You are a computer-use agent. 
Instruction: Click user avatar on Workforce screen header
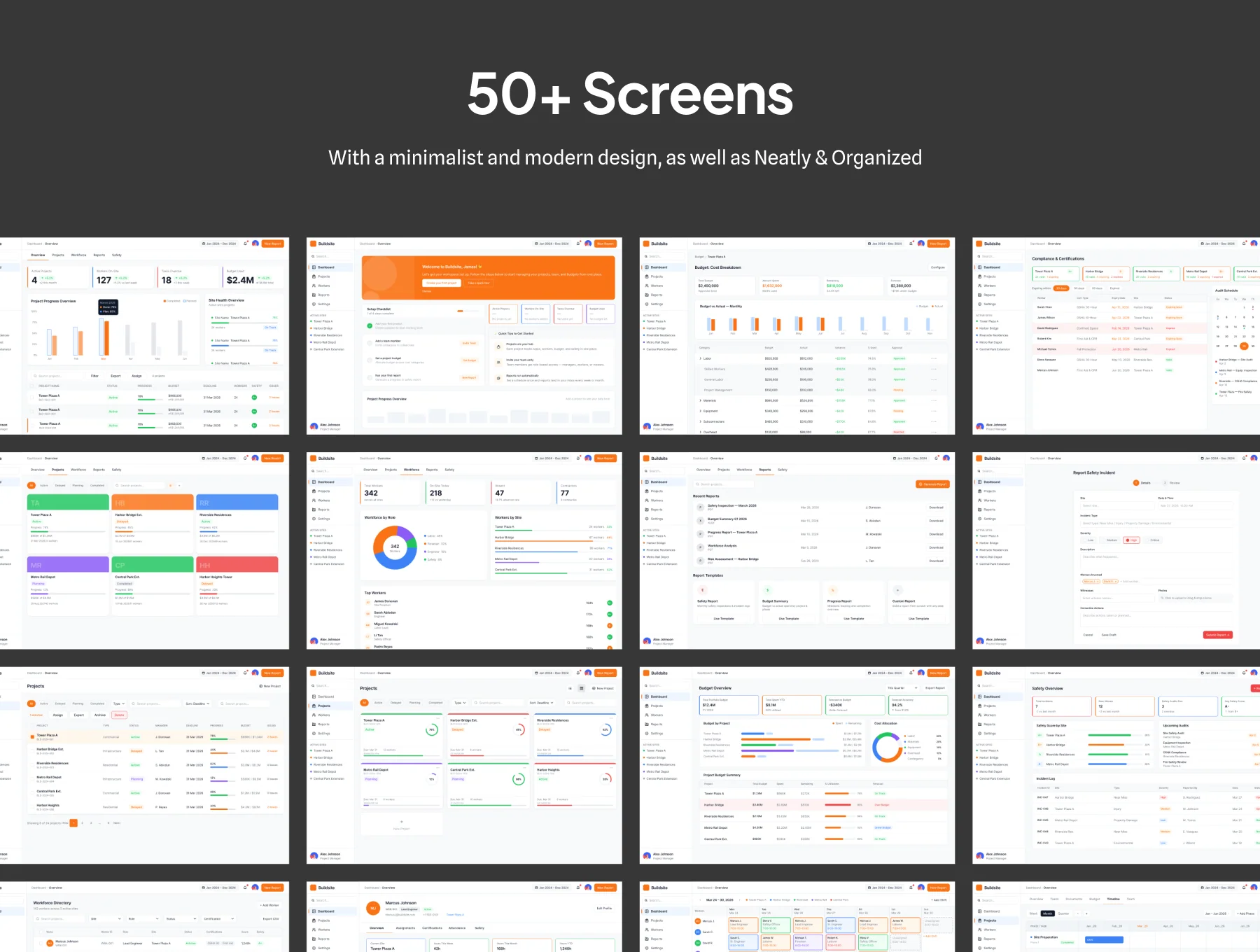pos(588,458)
